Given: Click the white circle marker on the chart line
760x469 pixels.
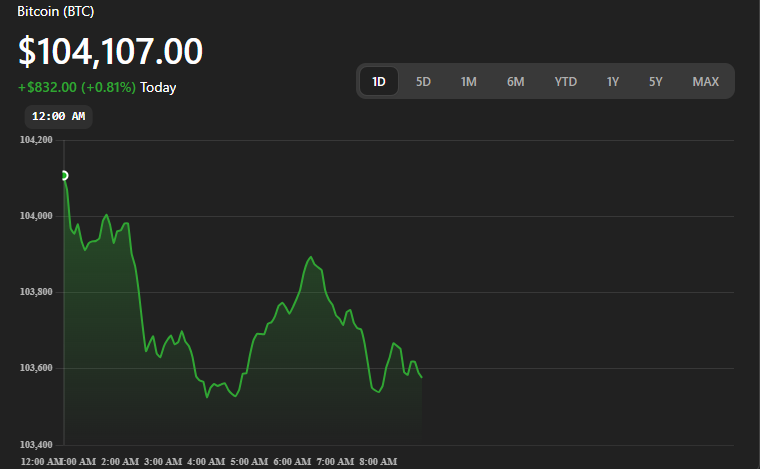Looking at the screenshot, I should click(x=64, y=176).
